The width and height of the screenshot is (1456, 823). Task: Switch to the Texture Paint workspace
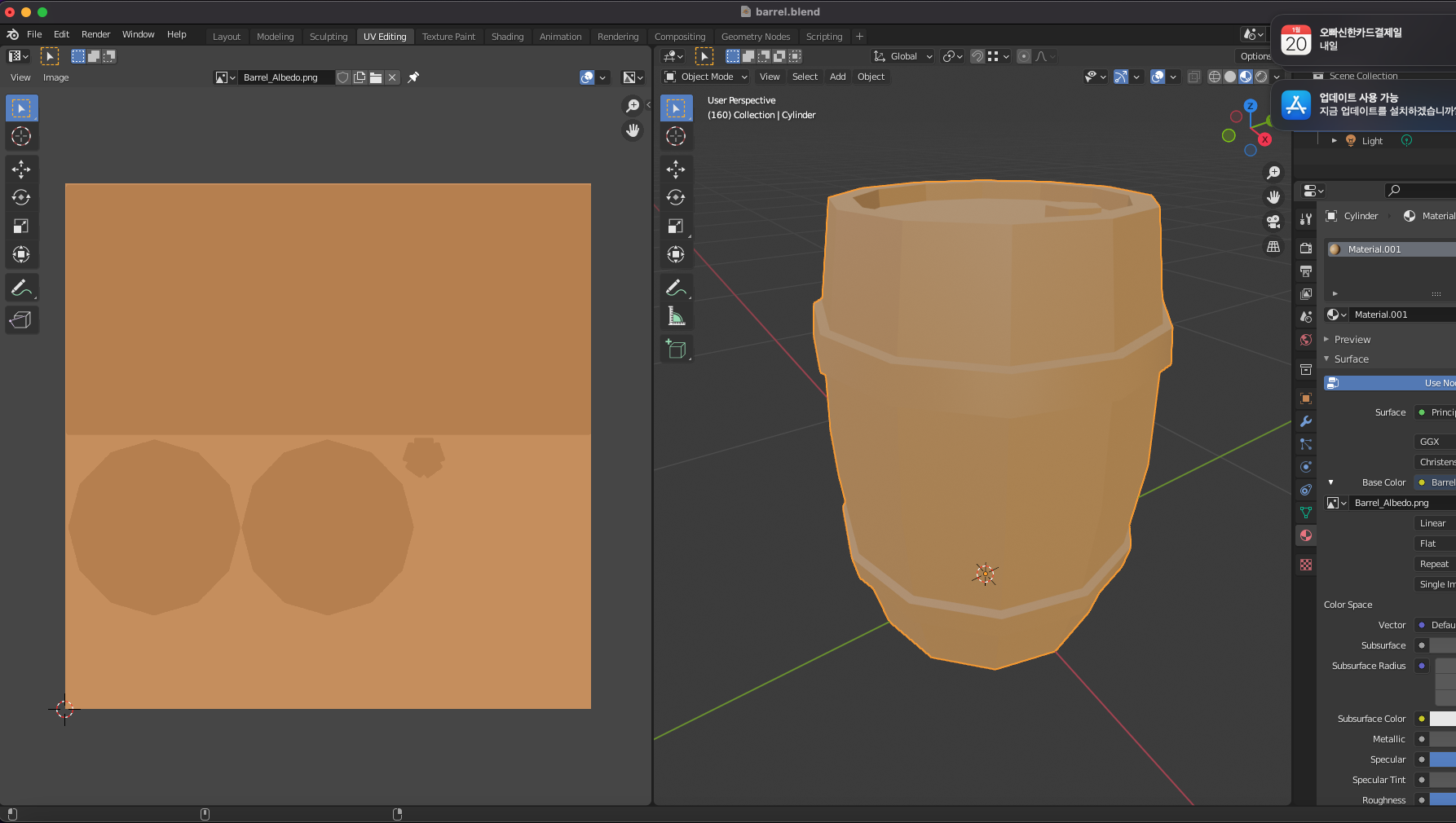(x=448, y=37)
